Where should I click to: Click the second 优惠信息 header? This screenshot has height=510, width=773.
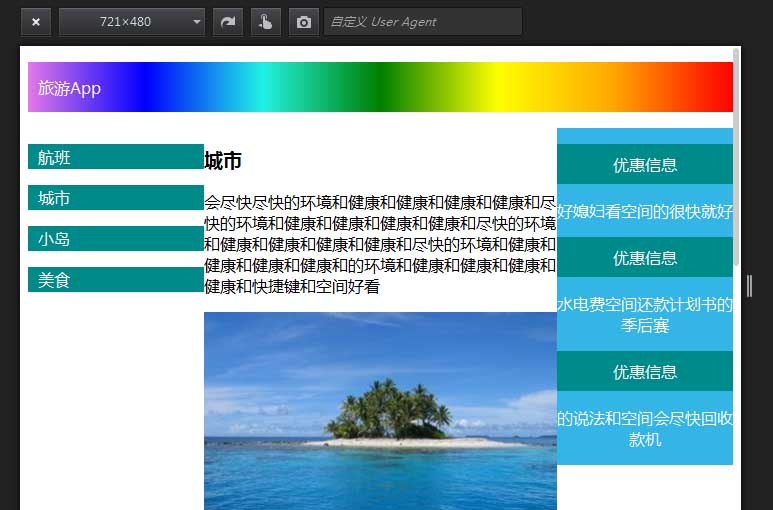(645, 257)
